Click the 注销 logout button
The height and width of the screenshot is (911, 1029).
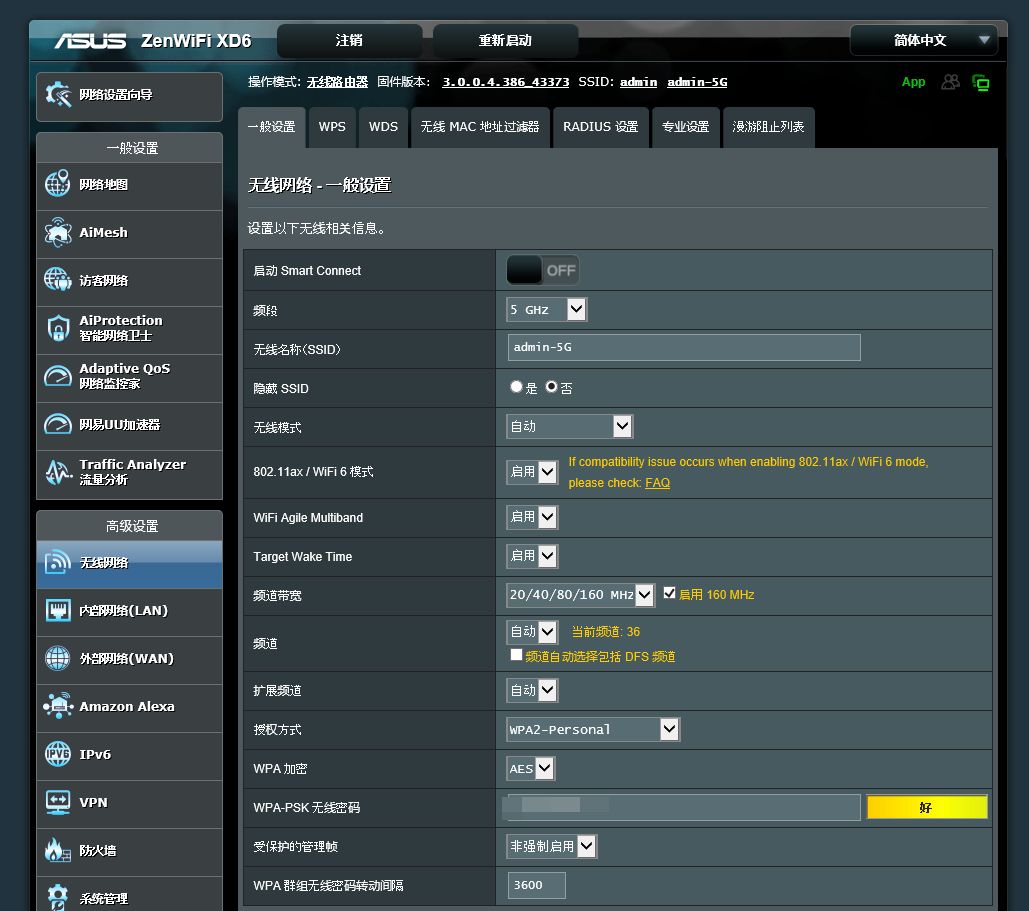click(x=349, y=41)
